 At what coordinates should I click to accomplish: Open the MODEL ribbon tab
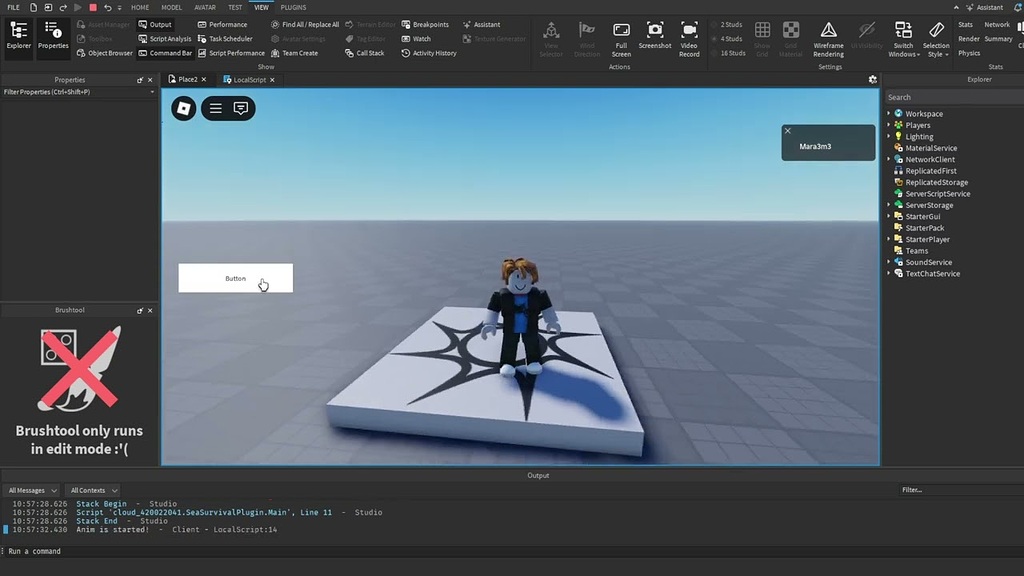pyautogui.click(x=172, y=7)
